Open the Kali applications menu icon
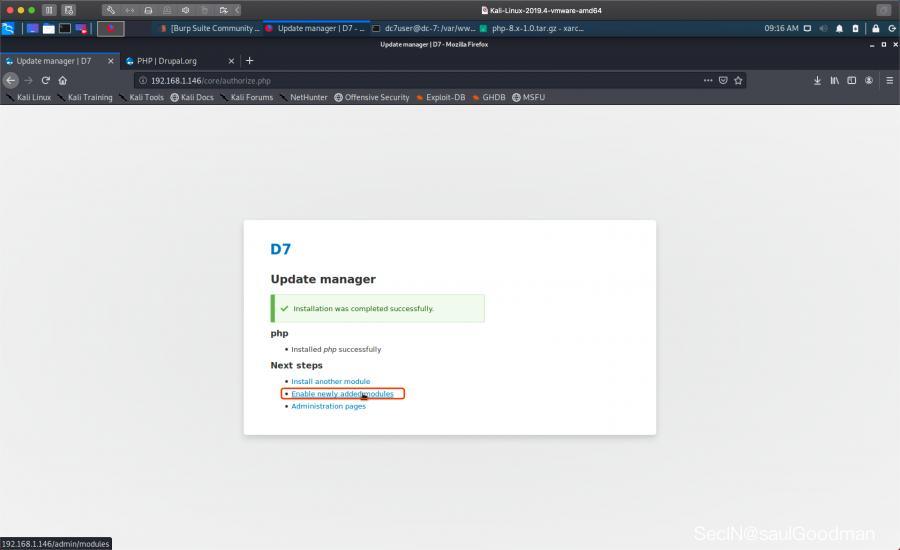Image resolution: width=900 pixels, height=550 pixels. 8,28
